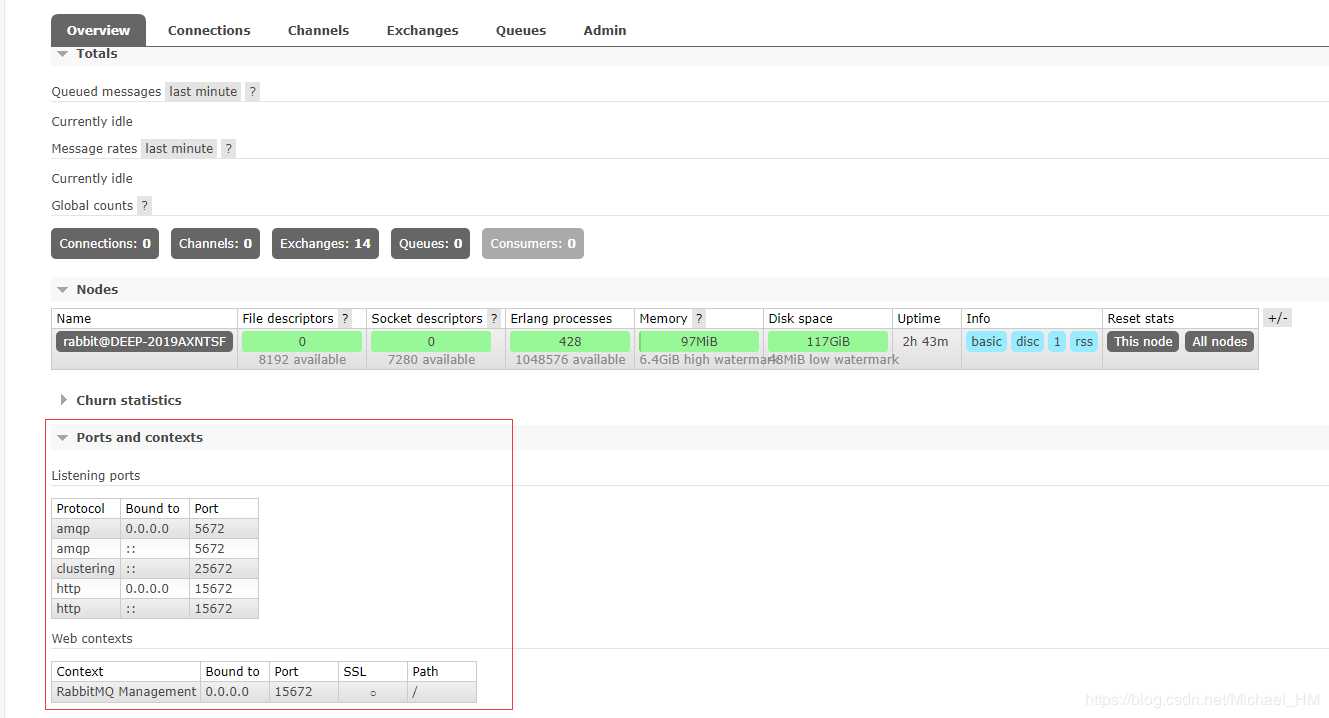Toggle node columns with the +/- button

(x=1277, y=318)
